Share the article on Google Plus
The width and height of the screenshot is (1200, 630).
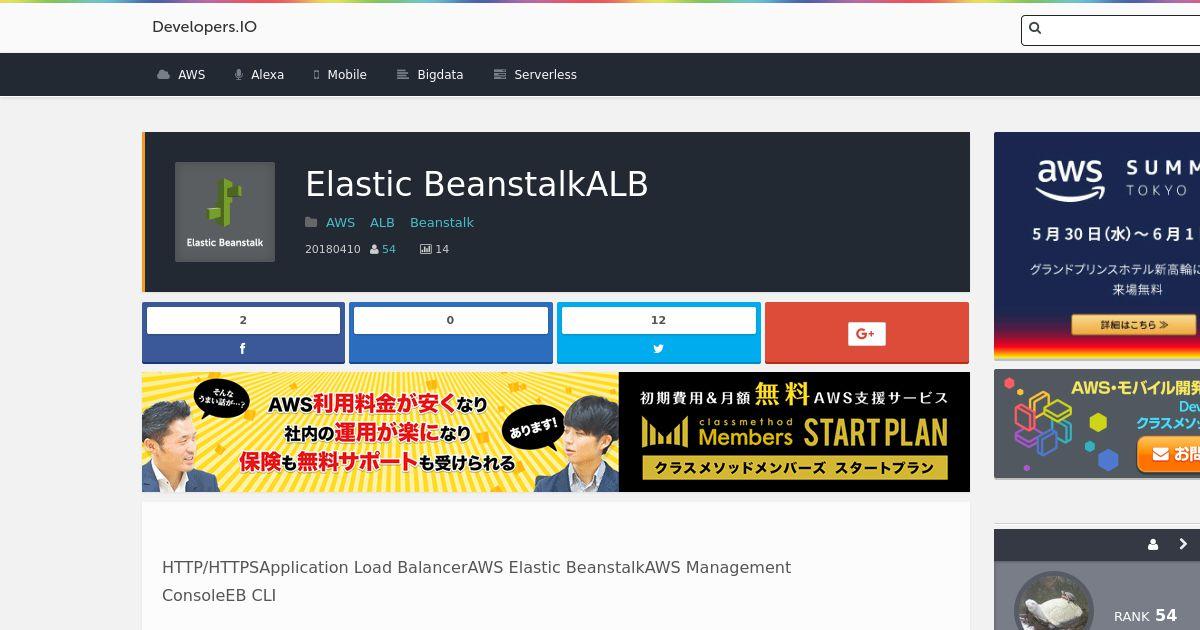867,333
